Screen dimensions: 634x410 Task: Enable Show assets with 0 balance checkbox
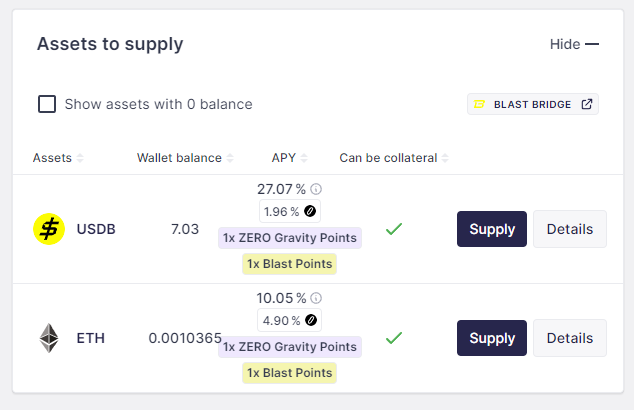pos(47,104)
